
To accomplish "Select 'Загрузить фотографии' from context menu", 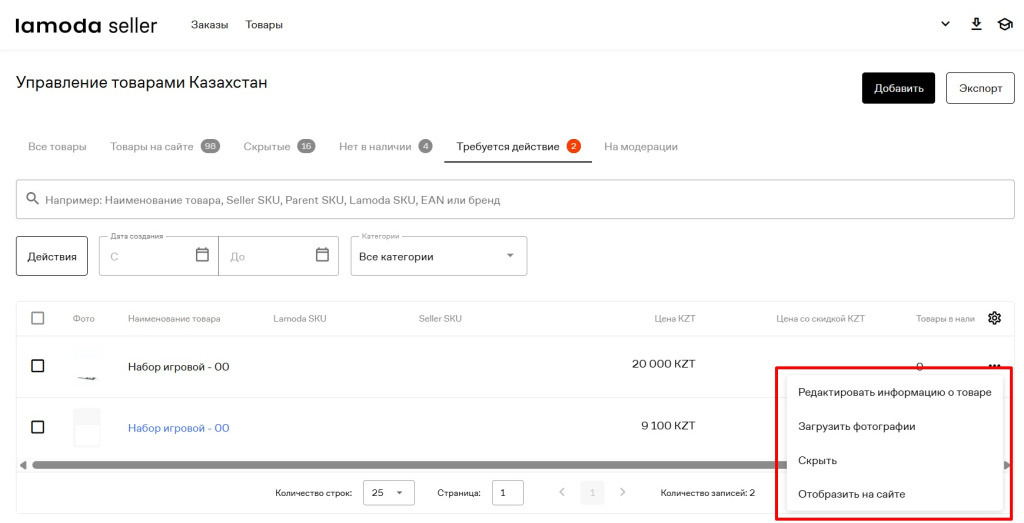I will coord(856,426).
